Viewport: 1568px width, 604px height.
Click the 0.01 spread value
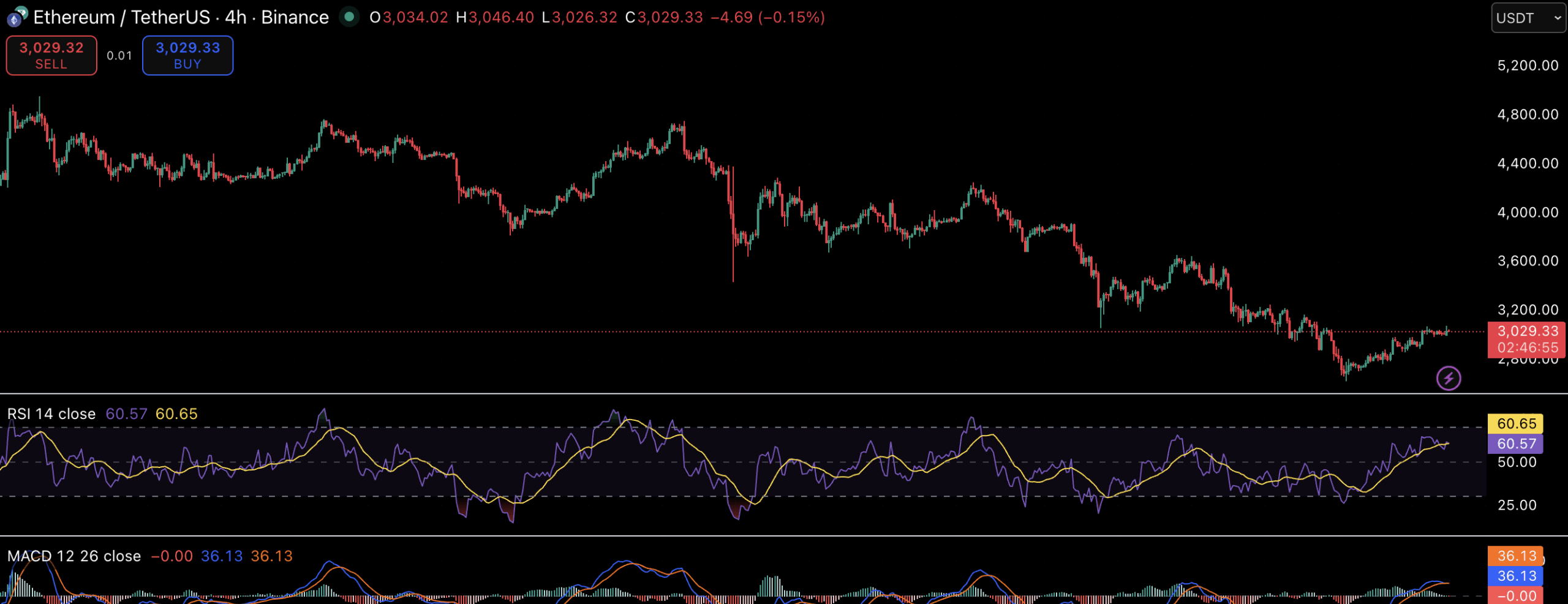119,56
